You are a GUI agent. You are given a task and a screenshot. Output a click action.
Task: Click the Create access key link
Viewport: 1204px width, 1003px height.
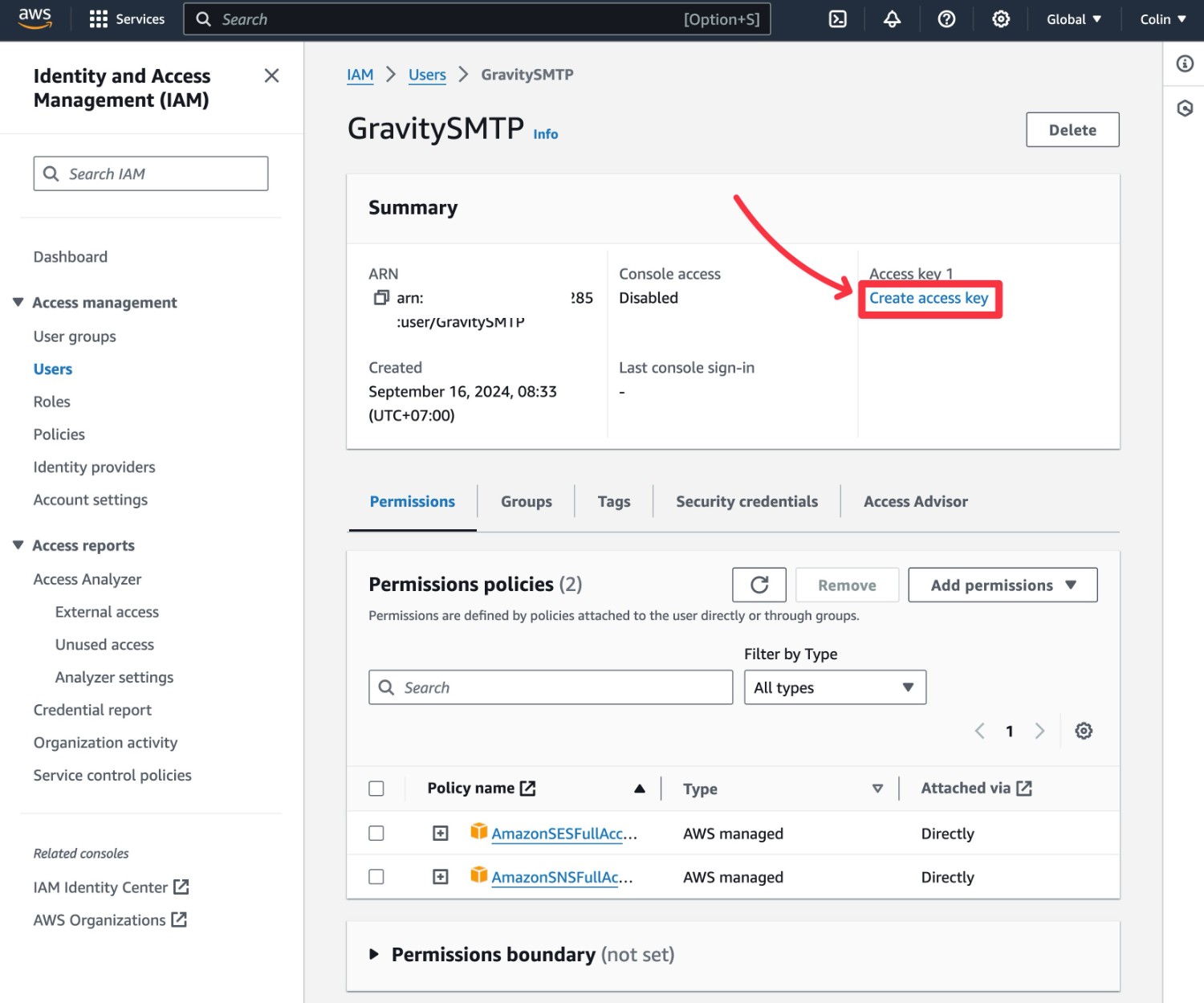pos(929,298)
